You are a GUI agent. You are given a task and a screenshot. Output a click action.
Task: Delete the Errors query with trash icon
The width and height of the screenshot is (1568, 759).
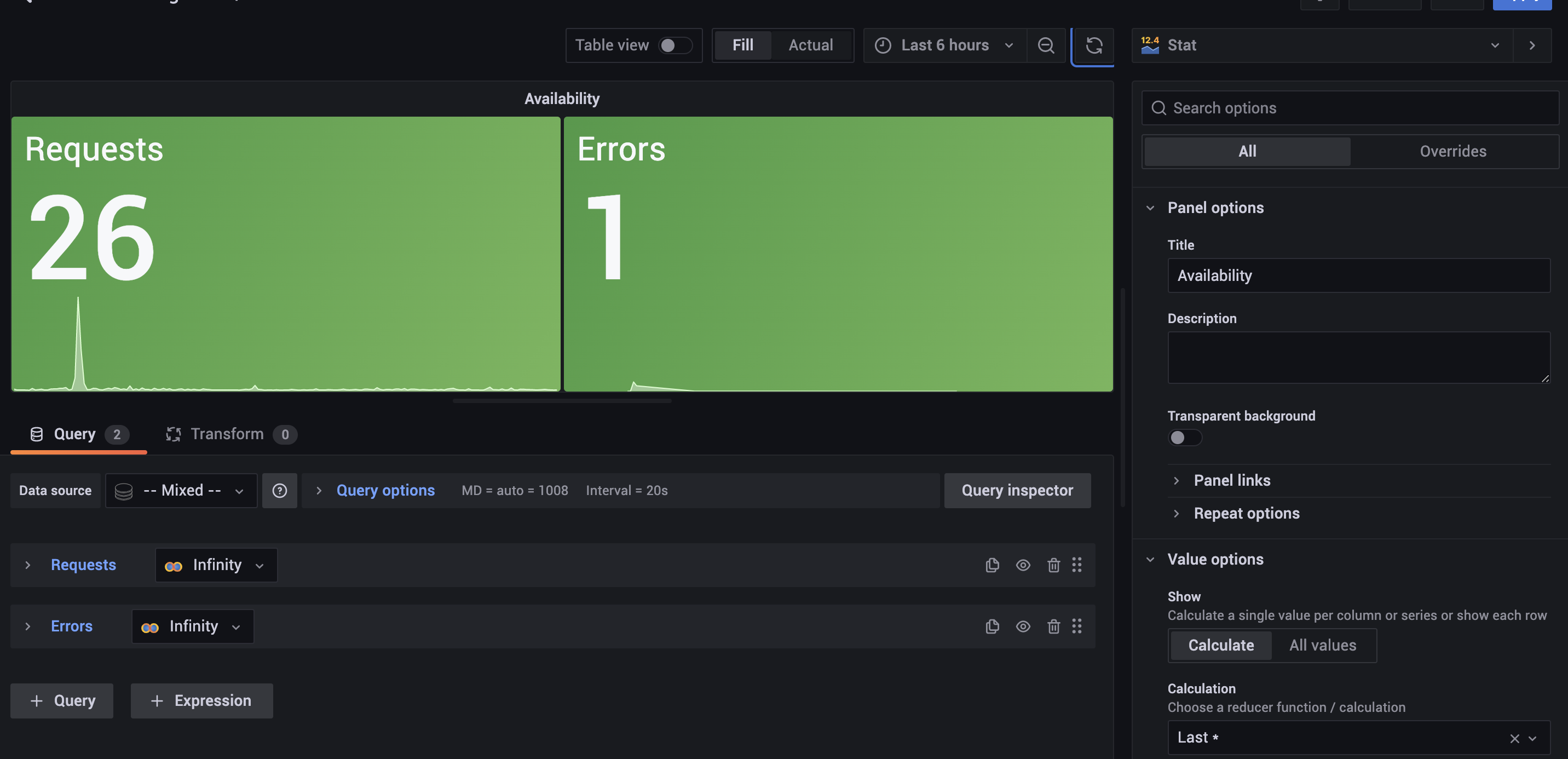point(1054,626)
